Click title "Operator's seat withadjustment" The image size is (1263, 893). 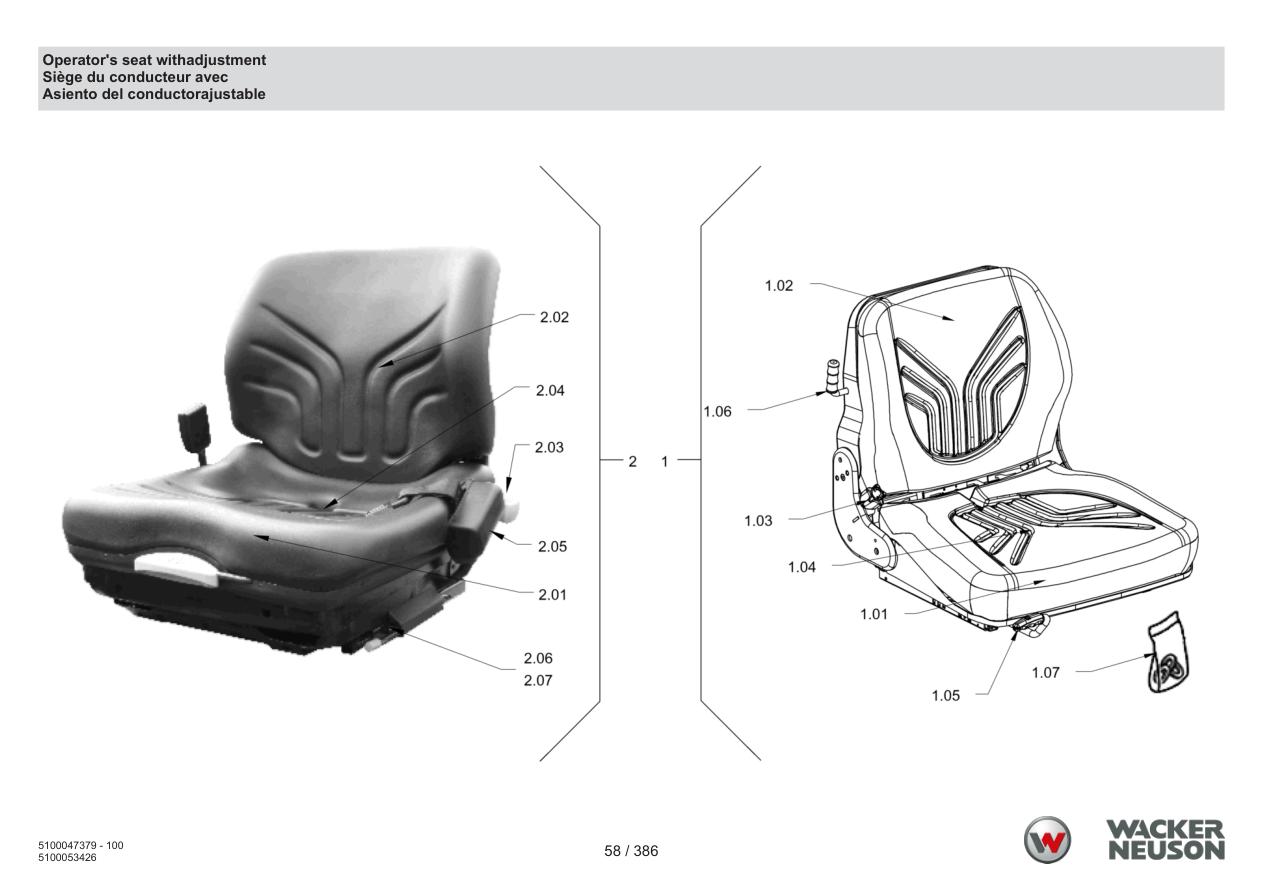coord(154,61)
